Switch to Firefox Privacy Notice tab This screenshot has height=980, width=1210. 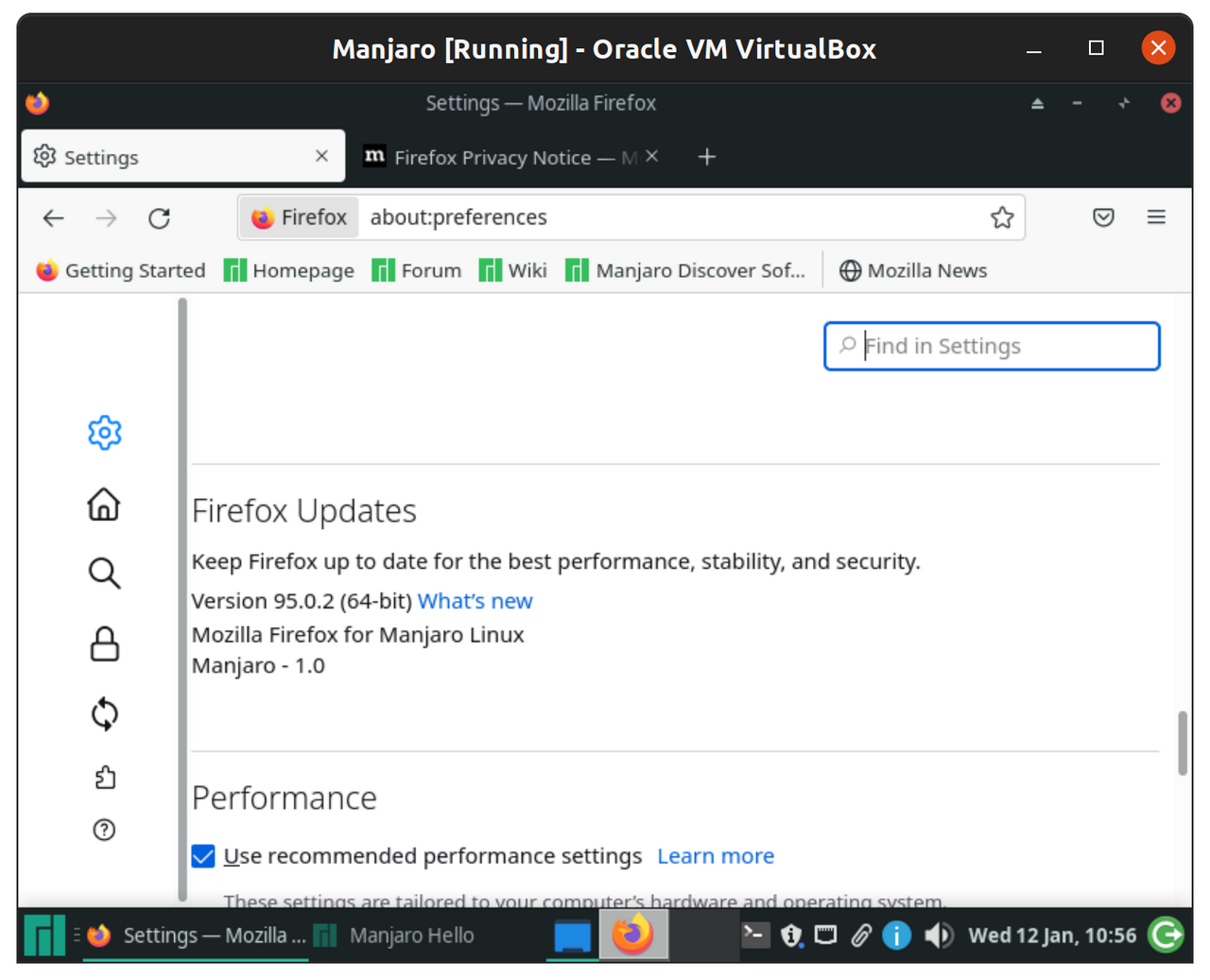[501, 157]
